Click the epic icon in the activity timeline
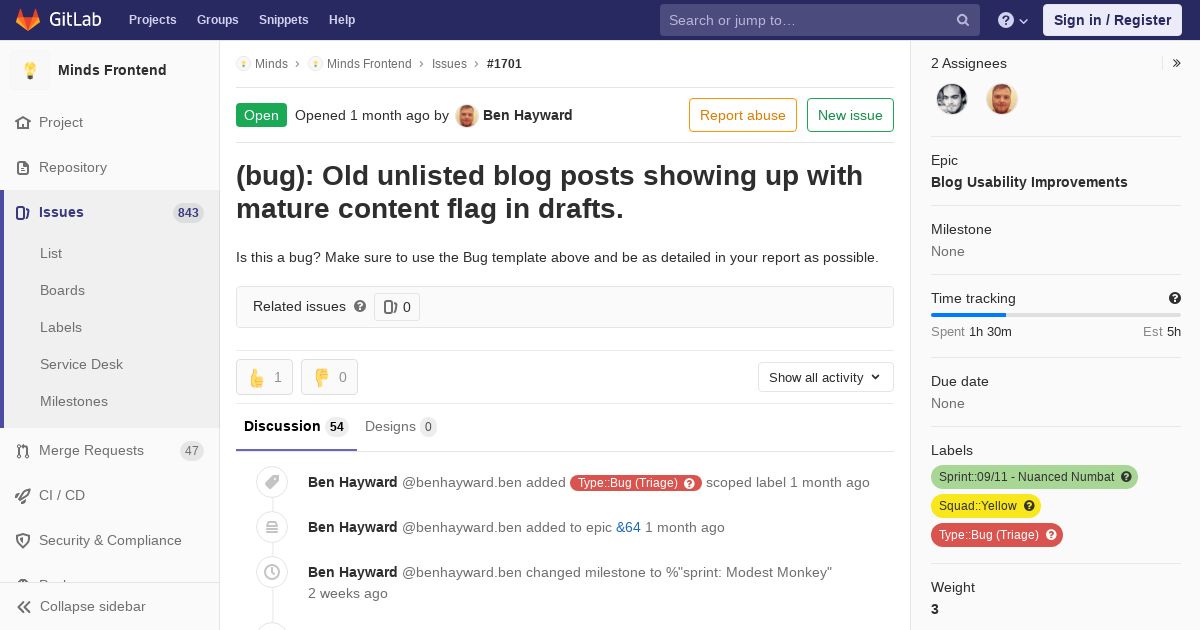1200x630 pixels. pyautogui.click(x=272, y=527)
